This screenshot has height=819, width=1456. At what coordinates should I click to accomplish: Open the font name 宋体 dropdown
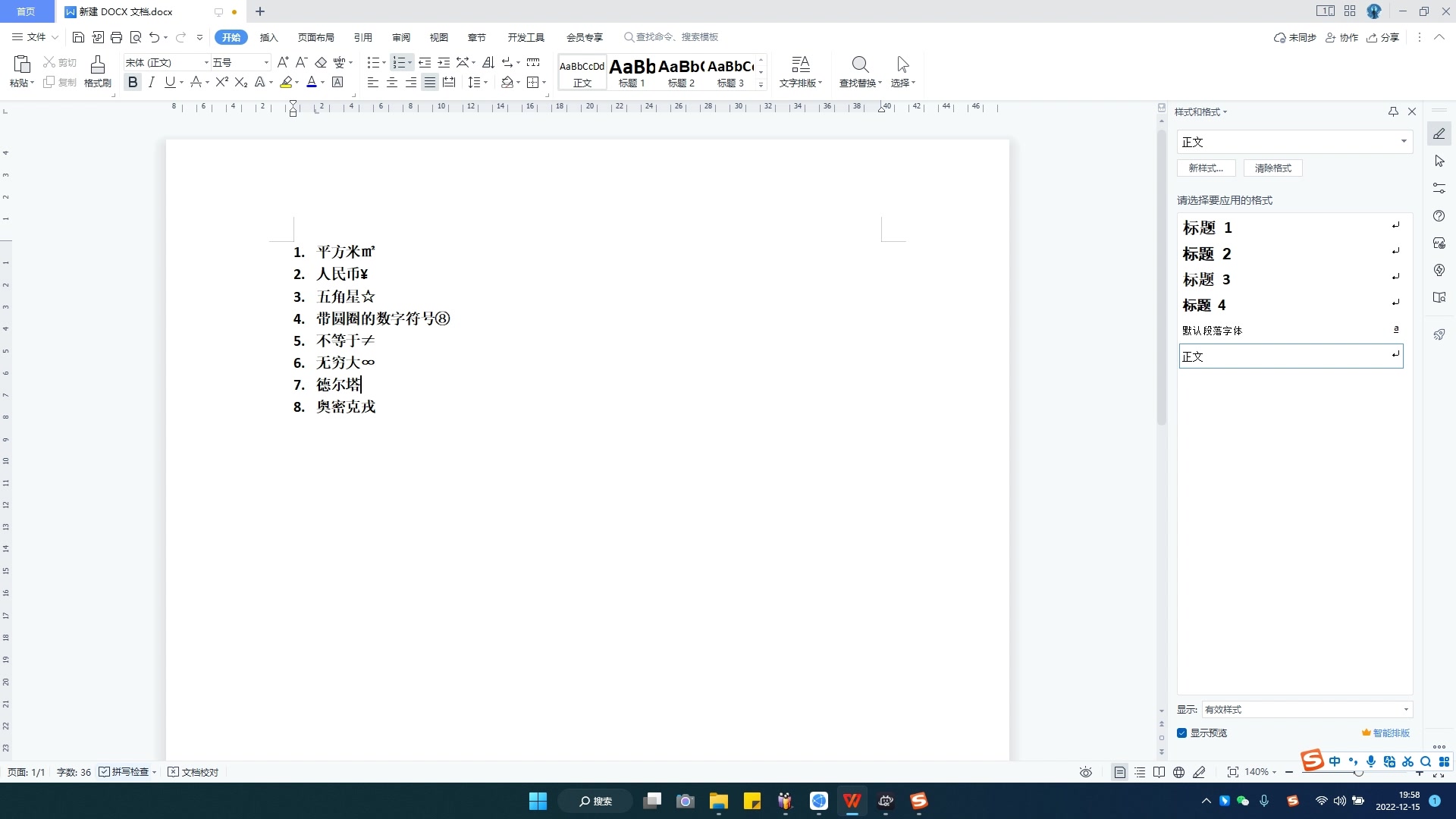pos(206,62)
